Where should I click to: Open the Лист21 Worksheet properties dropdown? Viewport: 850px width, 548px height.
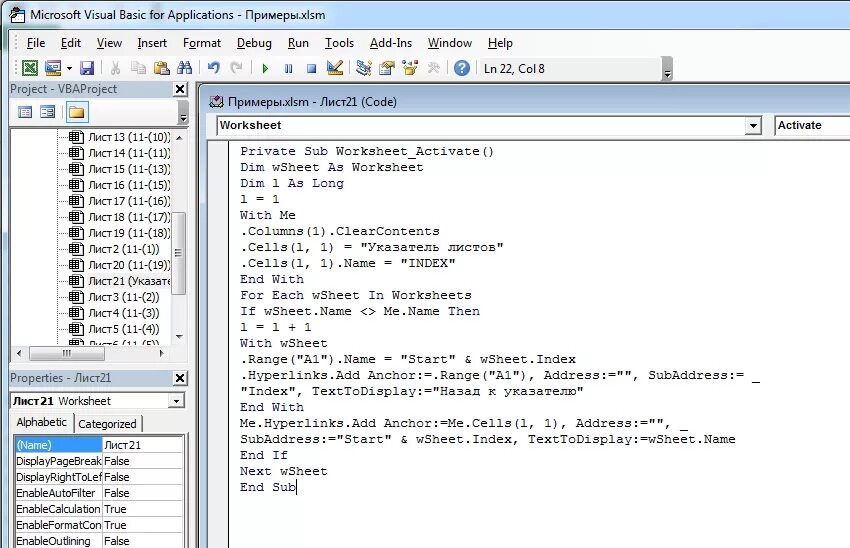point(176,401)
